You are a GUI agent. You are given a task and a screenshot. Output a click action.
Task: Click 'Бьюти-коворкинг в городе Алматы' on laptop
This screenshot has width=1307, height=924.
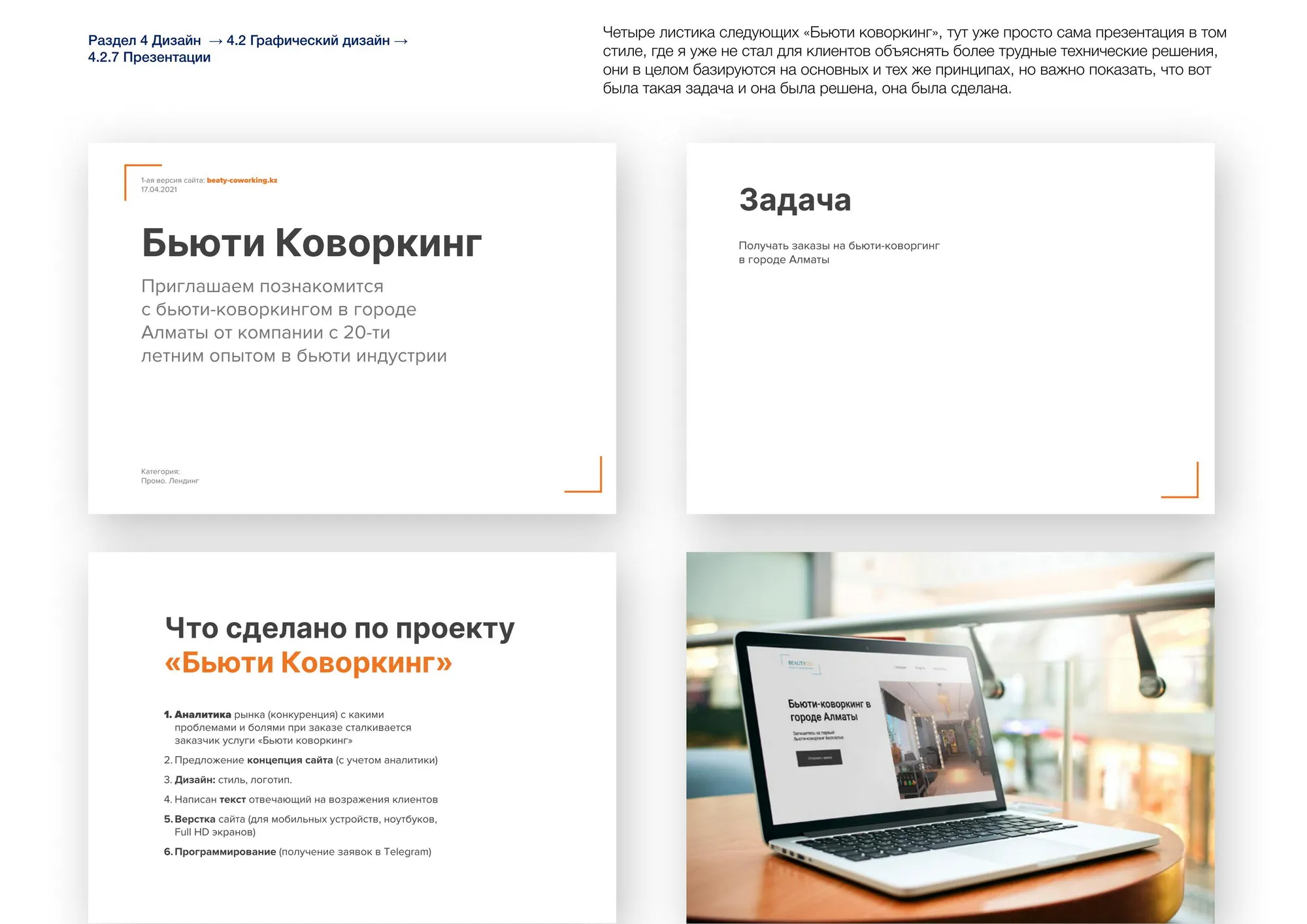point(828,710)
